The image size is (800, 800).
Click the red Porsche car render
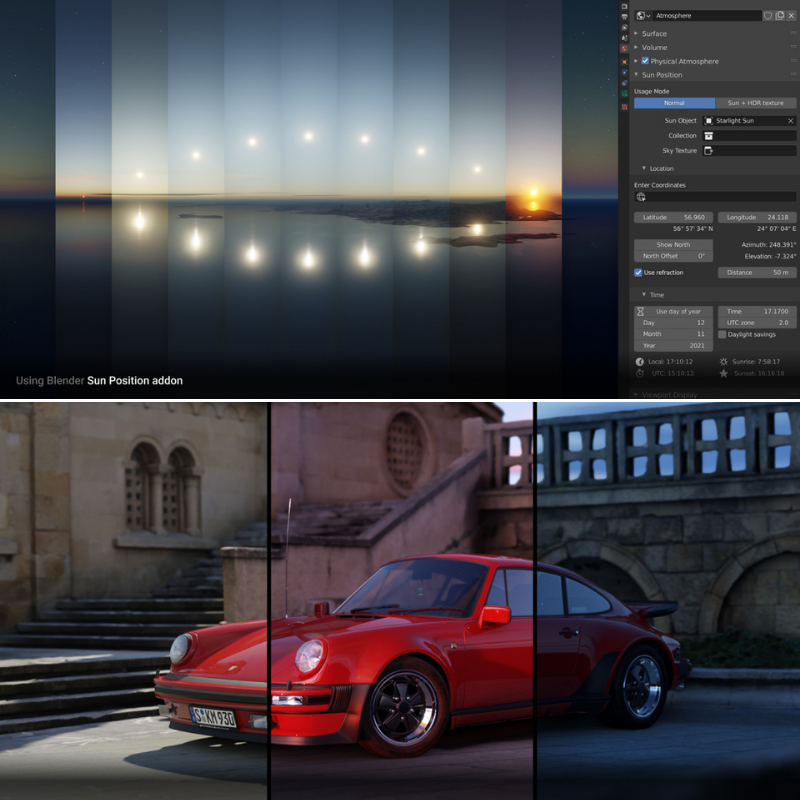click(x=422, y=654)
